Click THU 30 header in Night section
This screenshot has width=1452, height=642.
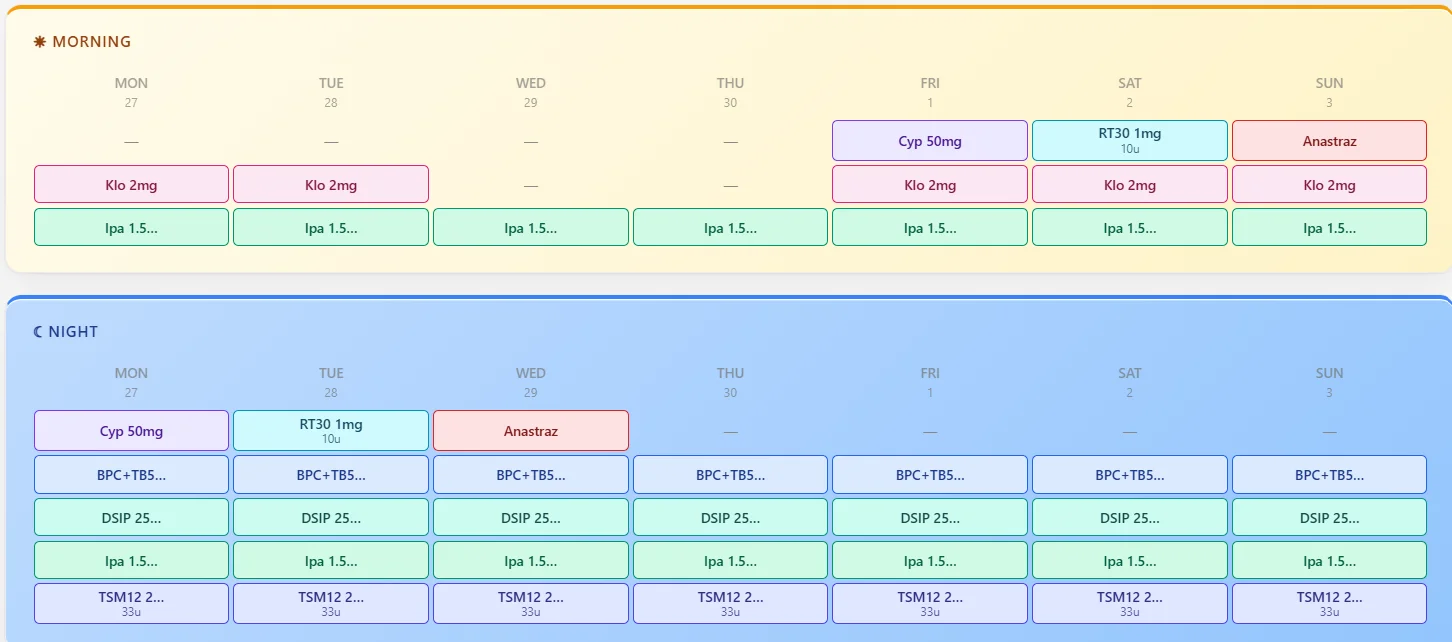[x=730, y=382]
